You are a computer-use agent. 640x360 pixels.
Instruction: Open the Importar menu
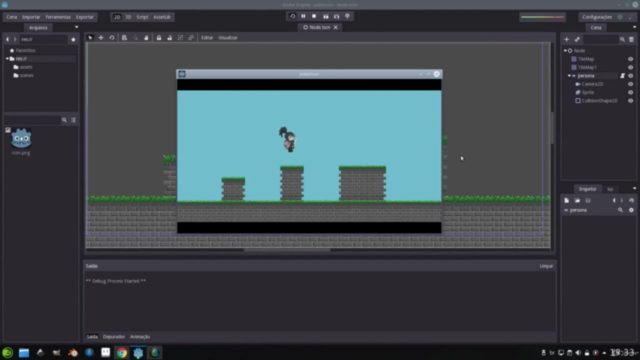pyautogui.click(x=31, y=17)
